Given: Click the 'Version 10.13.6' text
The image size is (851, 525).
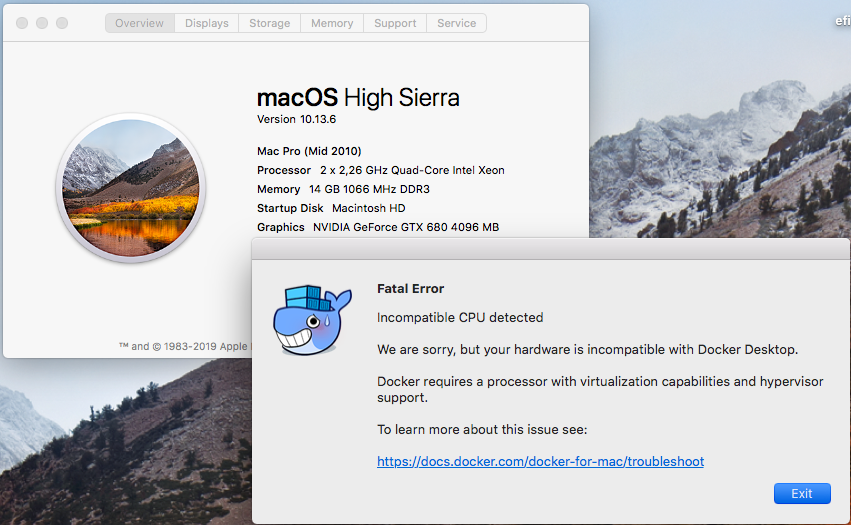Looking at the screenshot, I should click(x=296, y=119).
